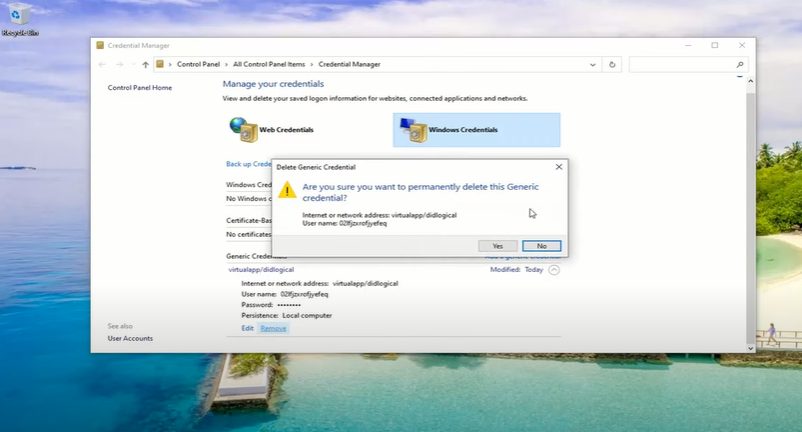Screen dimensions: 802x432
Task: Click the dialog's Internet or network address line
Action: 380,215
